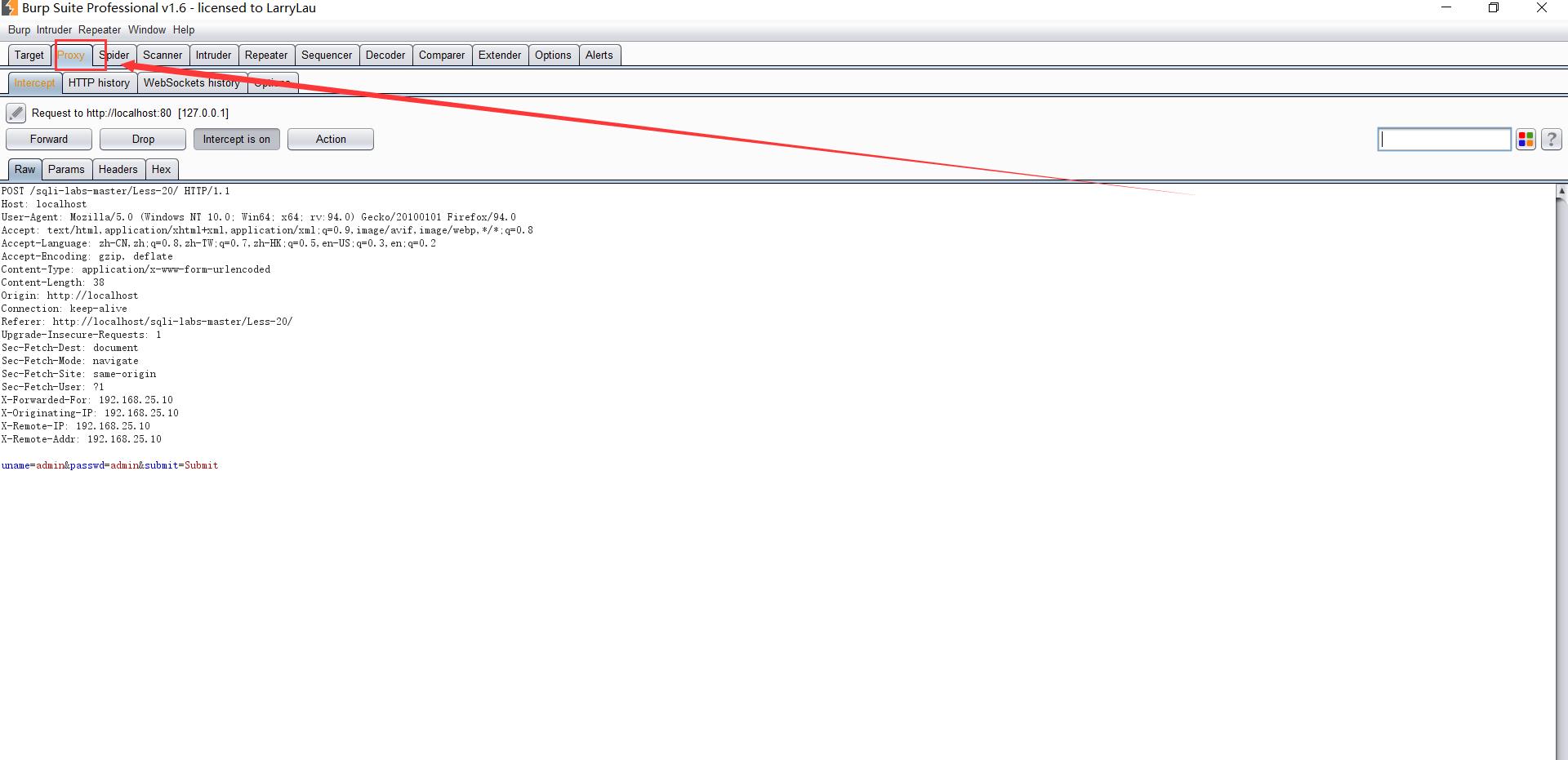
Task: Click the X-Forwarded-For header line
Action: click(87, 400)
